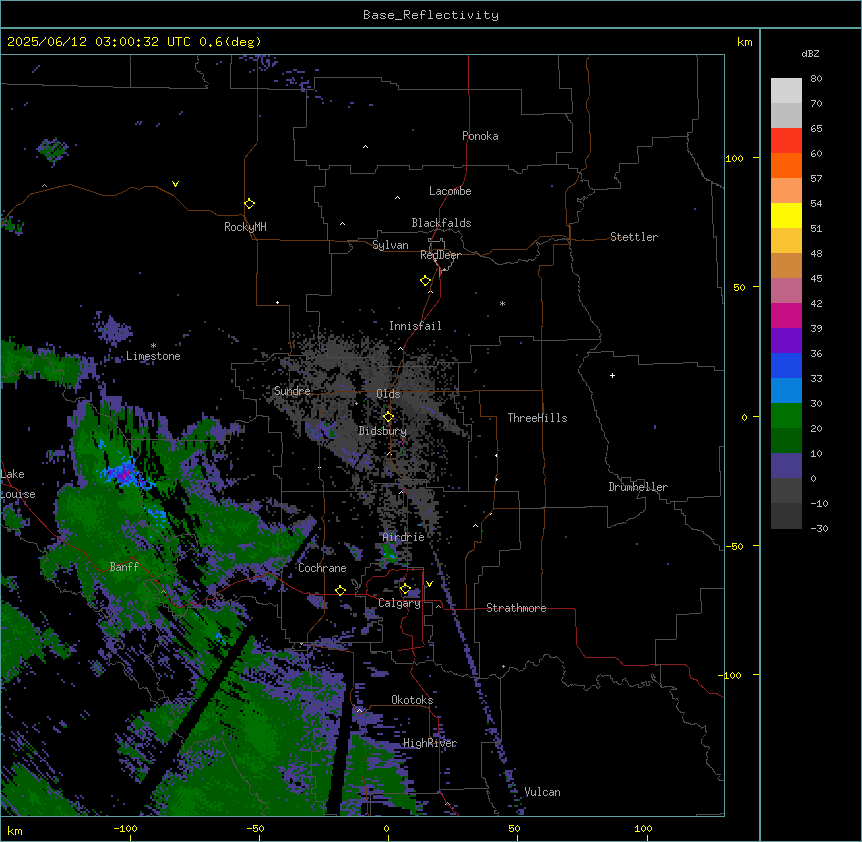Click the Blackfalds label
The image size is (862, 842).
coord(441,223)
